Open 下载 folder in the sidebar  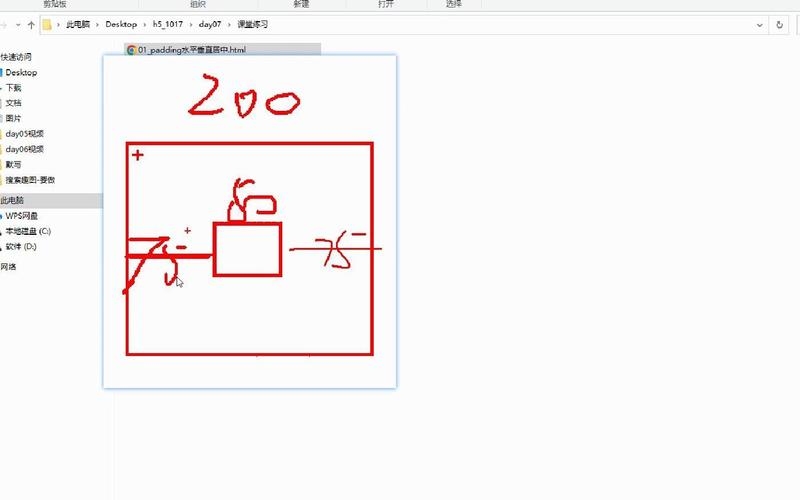[x=13, y=88]
